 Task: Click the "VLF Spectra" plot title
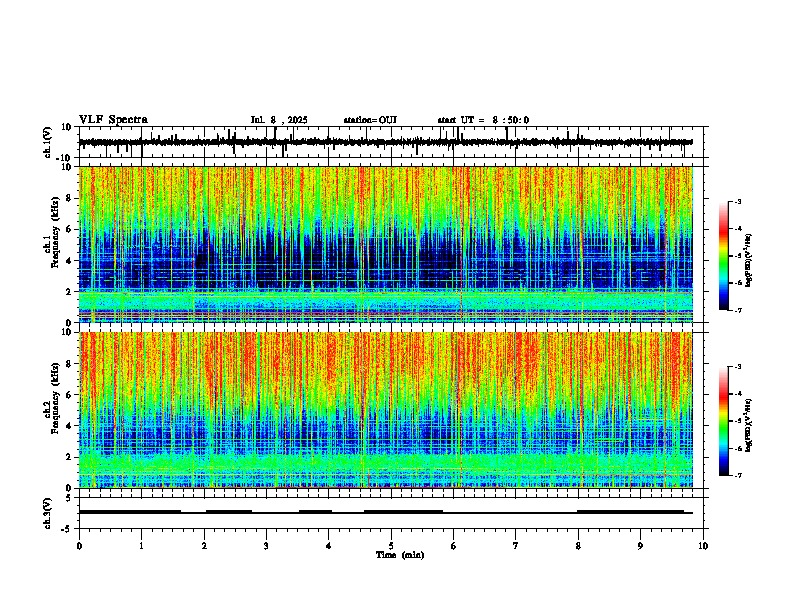tap(113, 120)
